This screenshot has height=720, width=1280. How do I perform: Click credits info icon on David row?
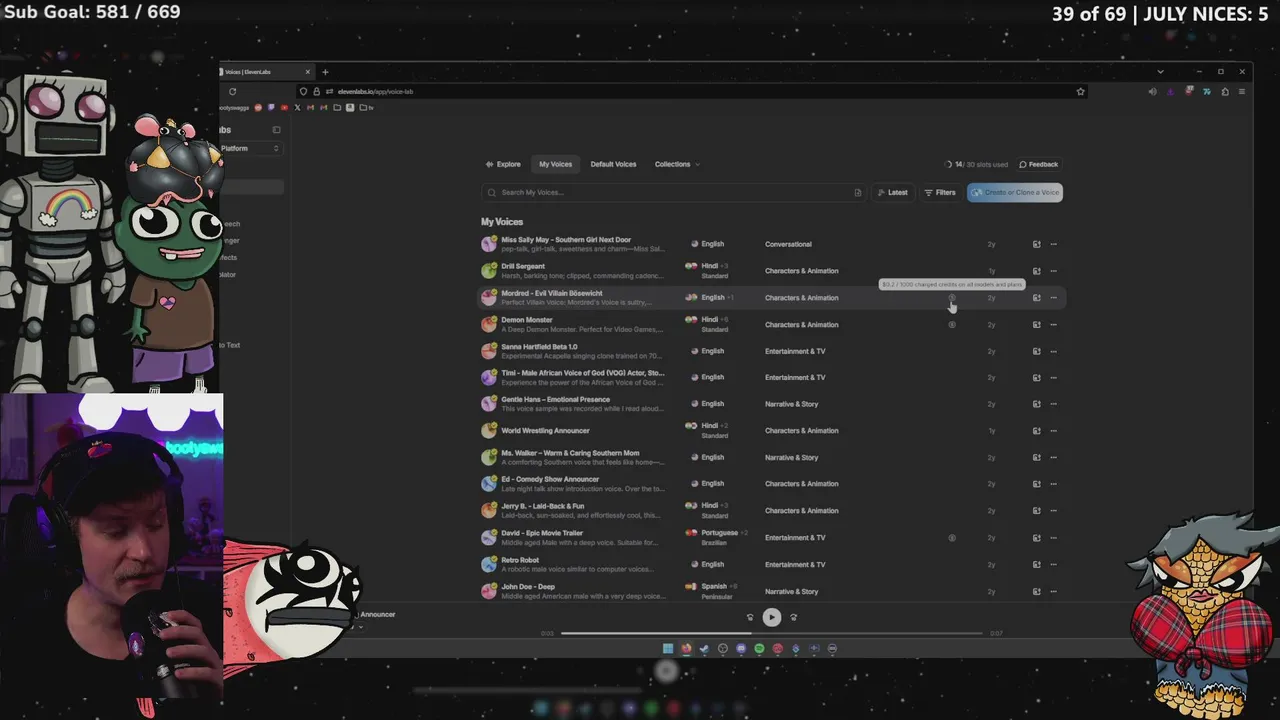tap(952, 538)
